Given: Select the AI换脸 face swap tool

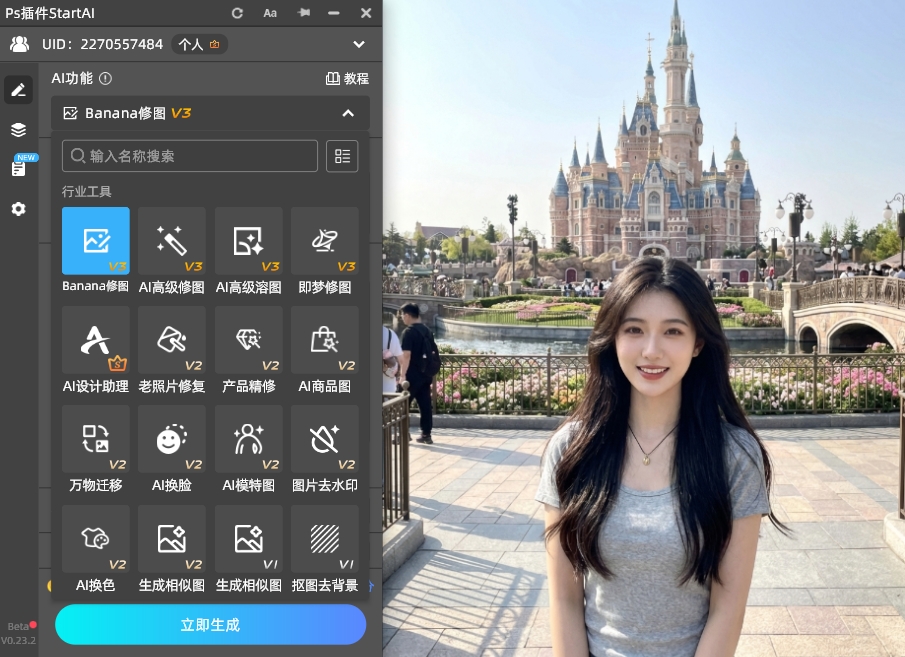Looking at the screenshot, I should pyautogui.click(x=172, y=439).
